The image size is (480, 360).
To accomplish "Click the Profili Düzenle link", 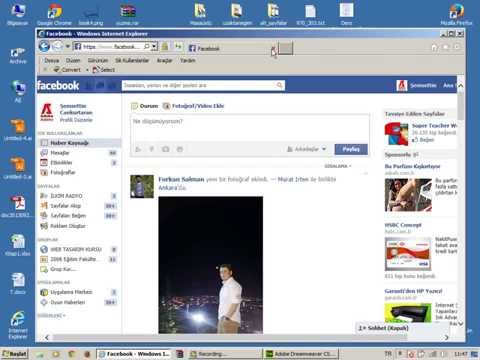I will 76,120.
